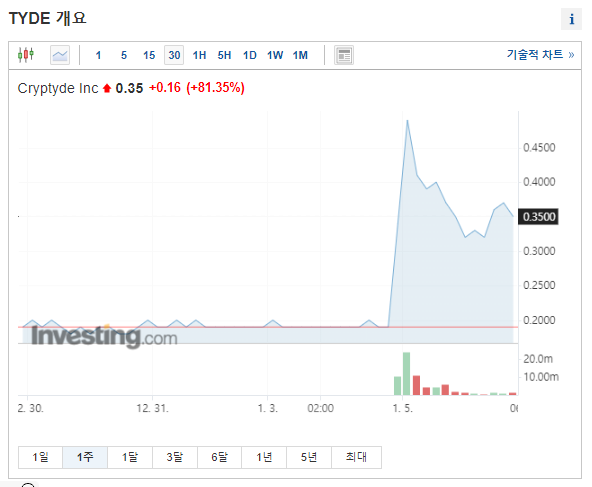Screen dimensions: 592x487
Task: Open the chart news/table view icon
Action: [344, 55]
